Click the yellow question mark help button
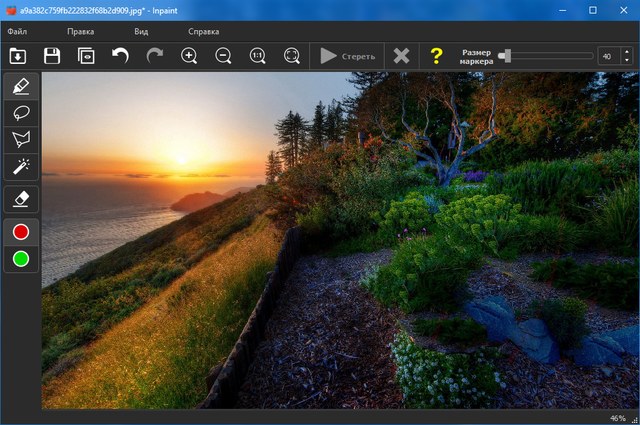Image resolution: width=640 pixels, height=425 pixels. [x=436, y=56]
